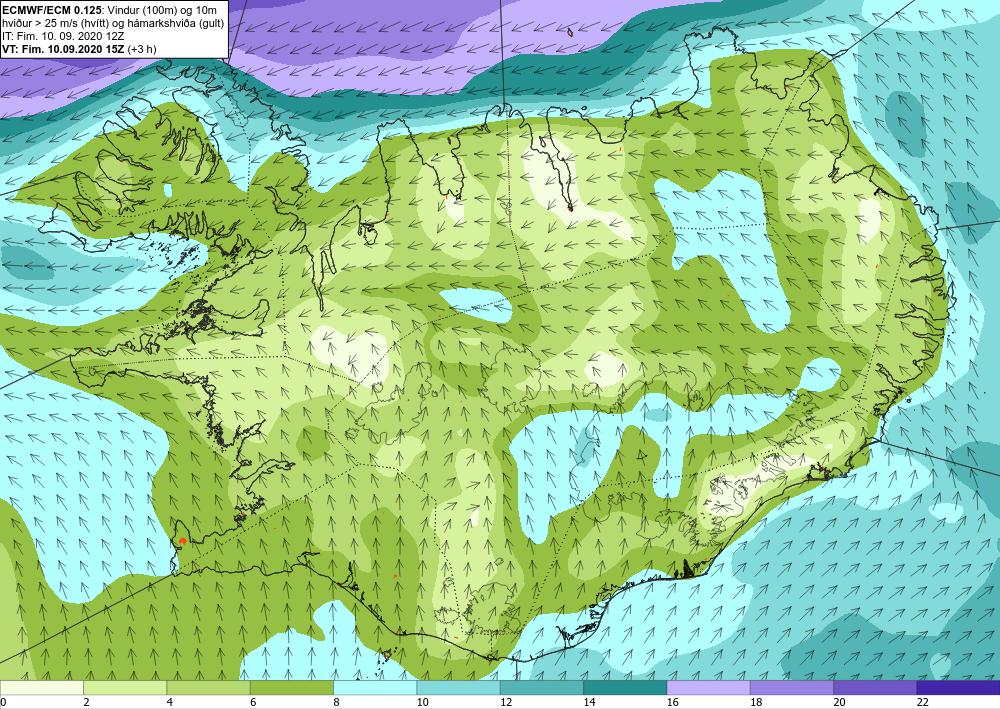Screen dimensions: 1000x709
Task: Choose the above 22 m/s dark indigo swatch
Action: tap(958, 687)
